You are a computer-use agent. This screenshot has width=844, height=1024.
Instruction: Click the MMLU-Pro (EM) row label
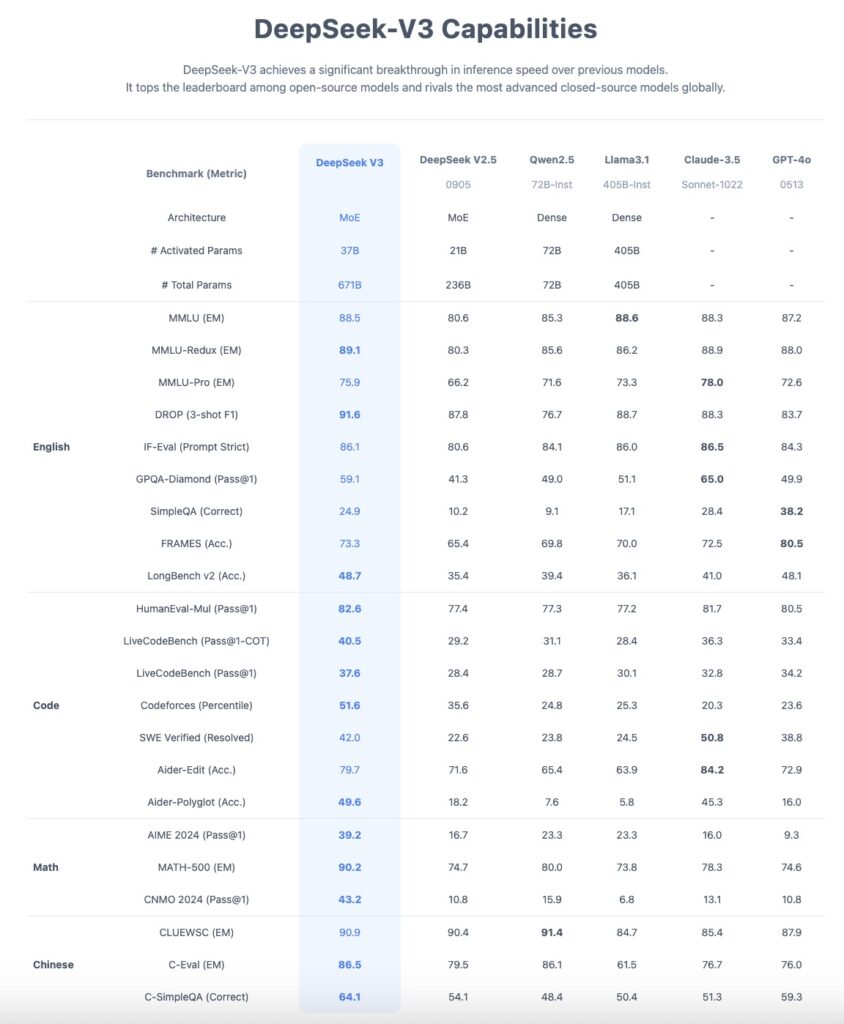196,382
